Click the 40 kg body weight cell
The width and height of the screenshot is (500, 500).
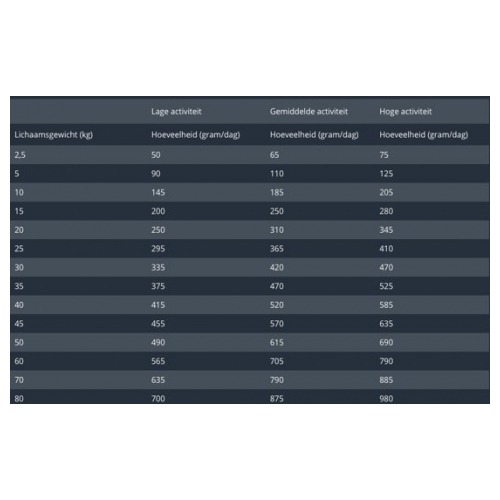[19, 305]
